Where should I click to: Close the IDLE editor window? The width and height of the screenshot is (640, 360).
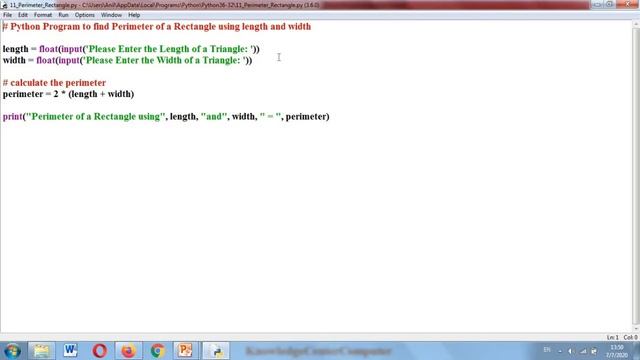point(627,4)
